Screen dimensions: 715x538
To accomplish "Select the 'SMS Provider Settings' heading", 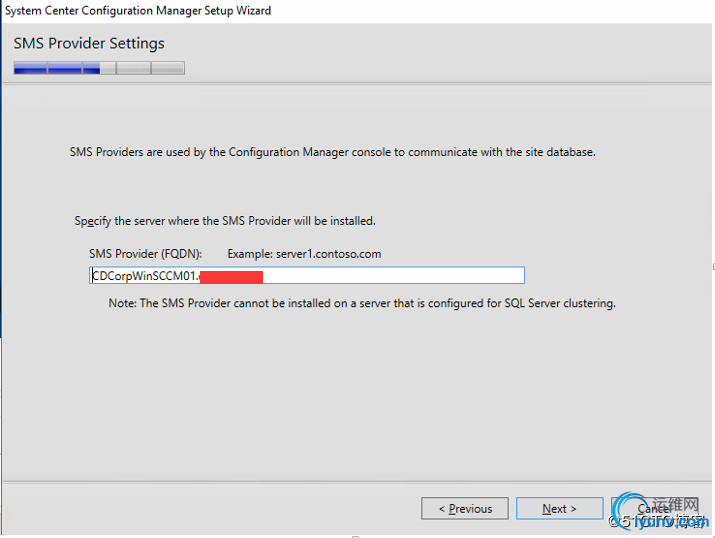I will 89,43.
